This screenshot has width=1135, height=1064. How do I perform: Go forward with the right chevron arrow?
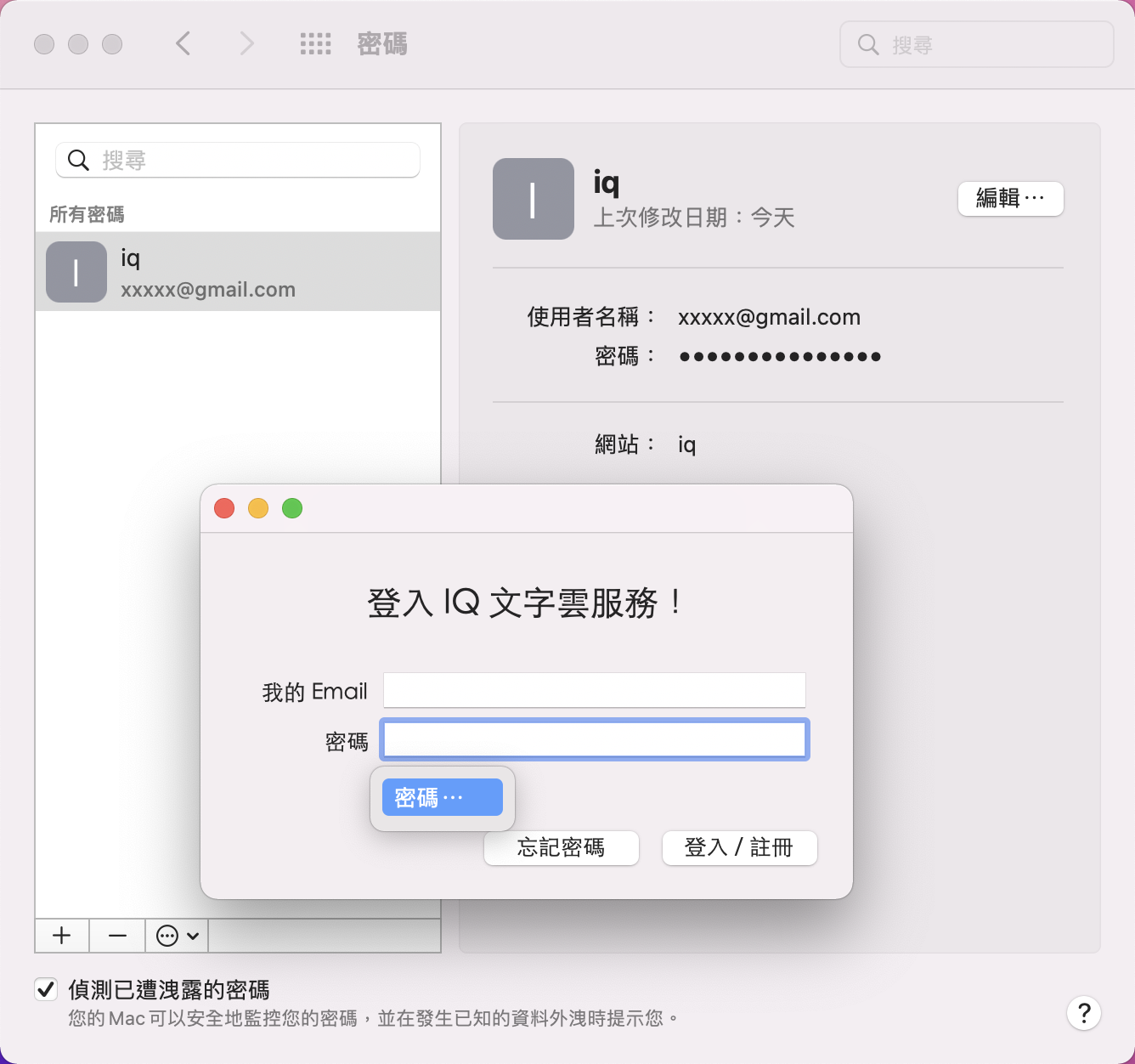[246, 43]
